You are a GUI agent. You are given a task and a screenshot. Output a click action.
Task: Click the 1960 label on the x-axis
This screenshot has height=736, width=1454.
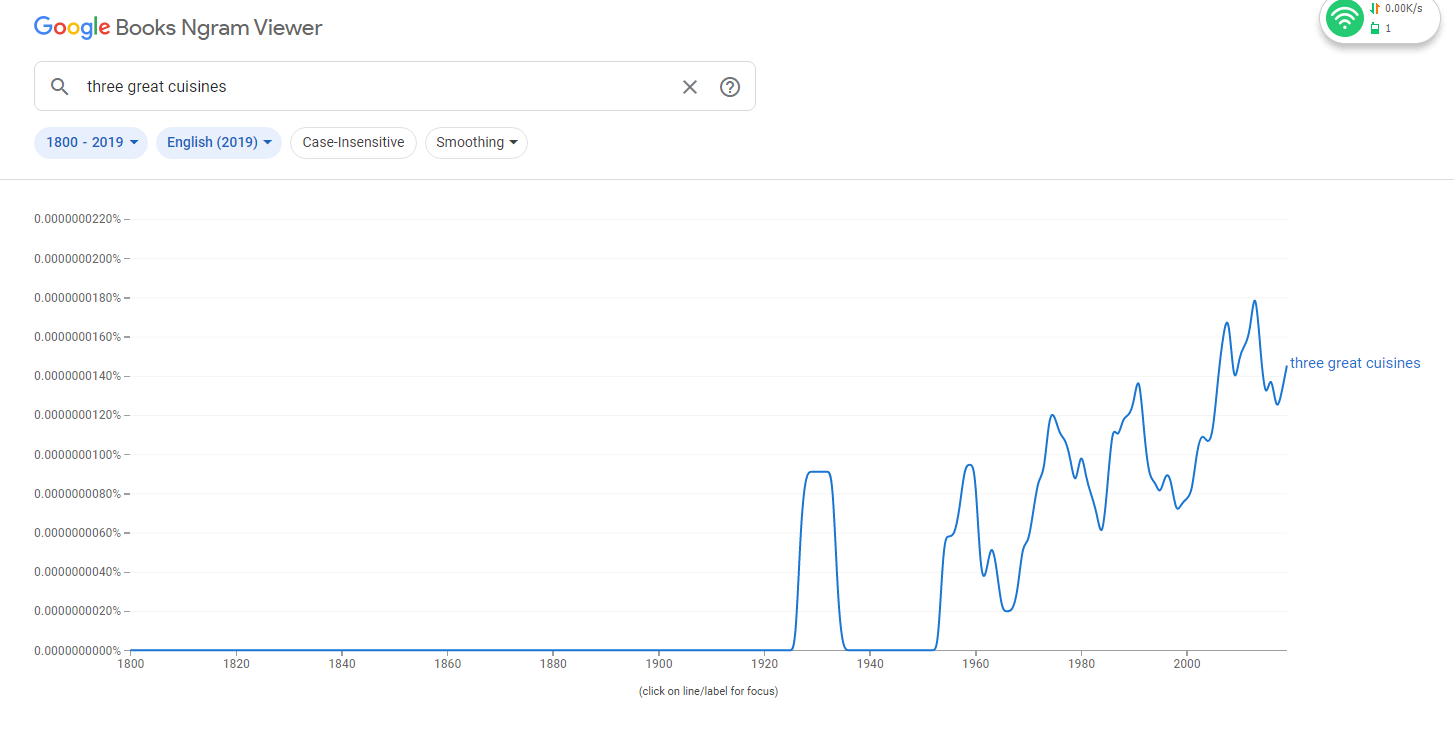[975, 663]
